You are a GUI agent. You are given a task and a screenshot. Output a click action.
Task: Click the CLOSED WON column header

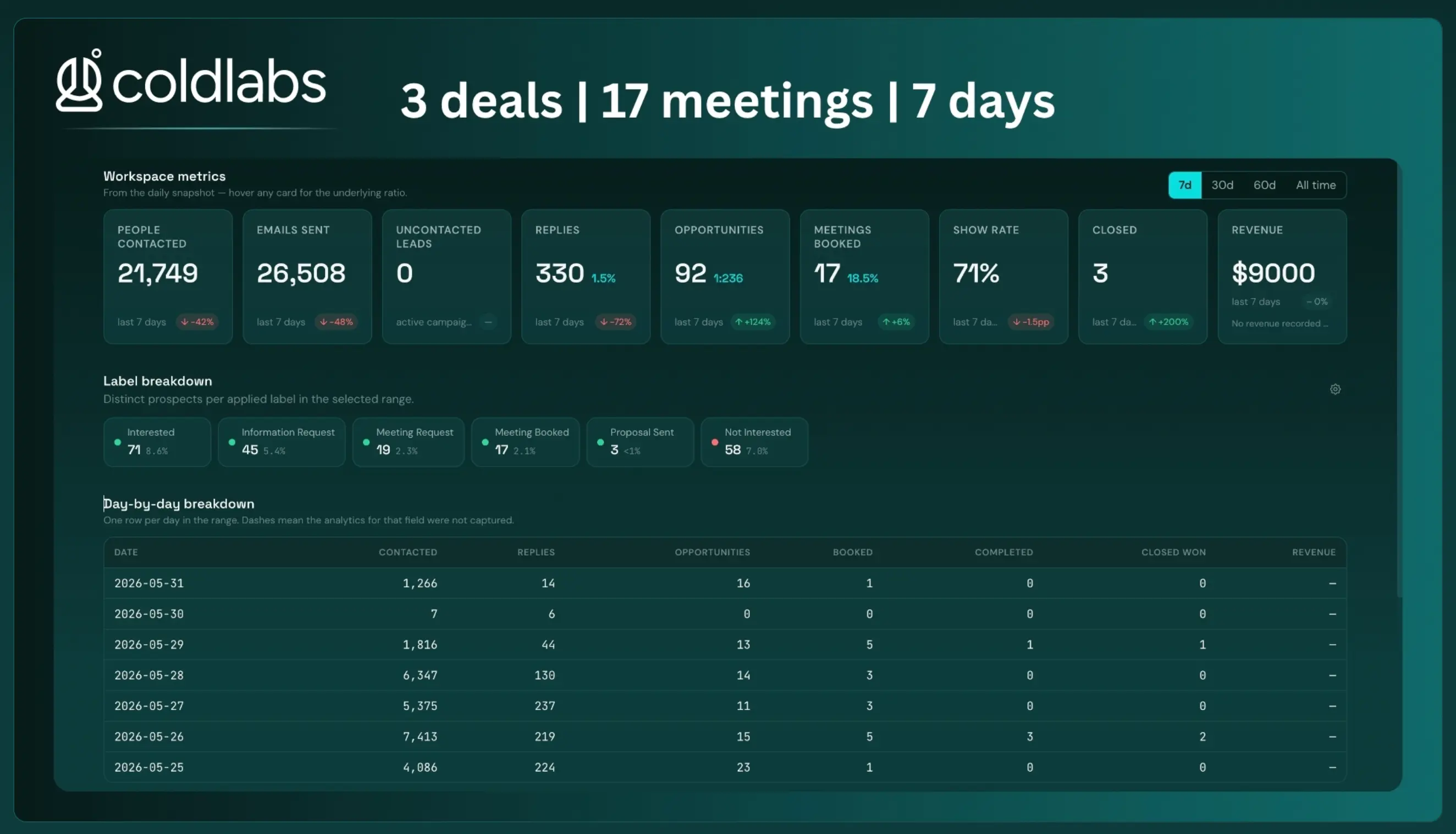coord(1173,552)
